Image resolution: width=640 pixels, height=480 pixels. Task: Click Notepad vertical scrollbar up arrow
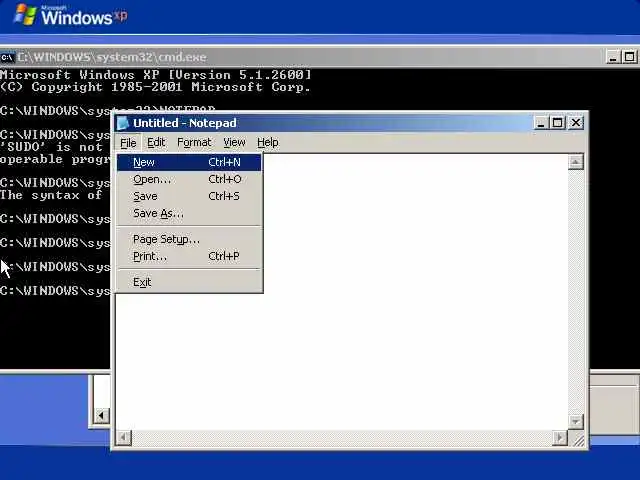(576, 162)
